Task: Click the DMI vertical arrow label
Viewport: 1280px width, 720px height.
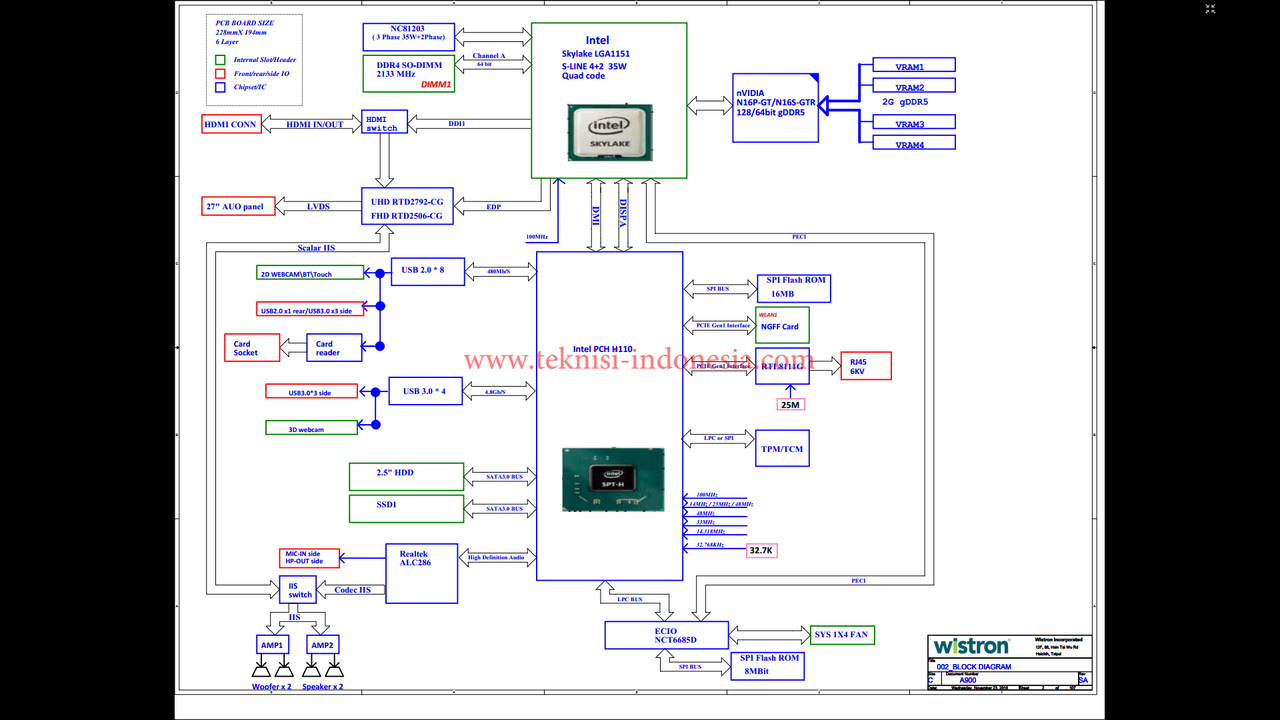Action: (596, 215)
